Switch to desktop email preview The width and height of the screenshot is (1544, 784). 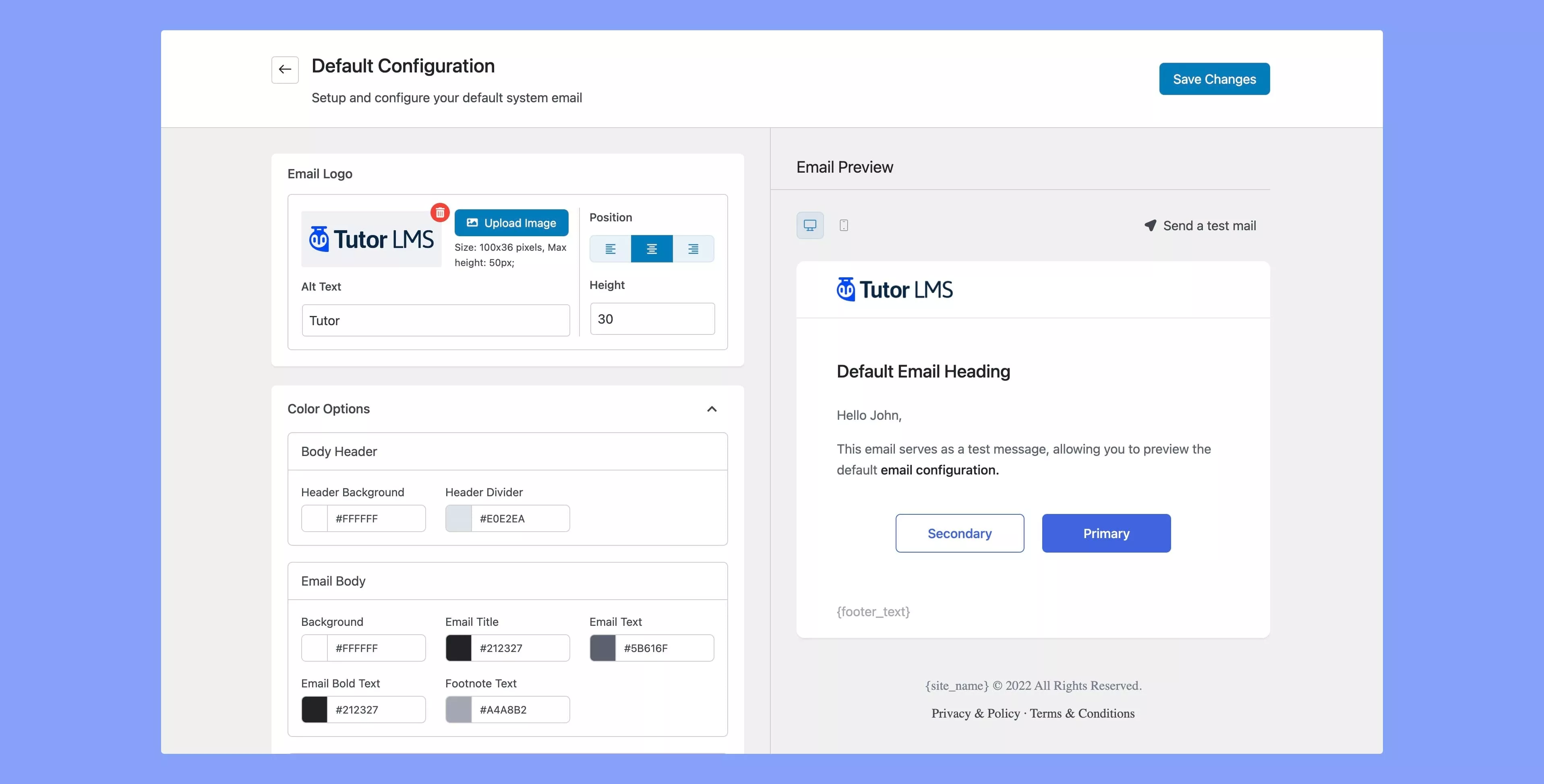810,225
